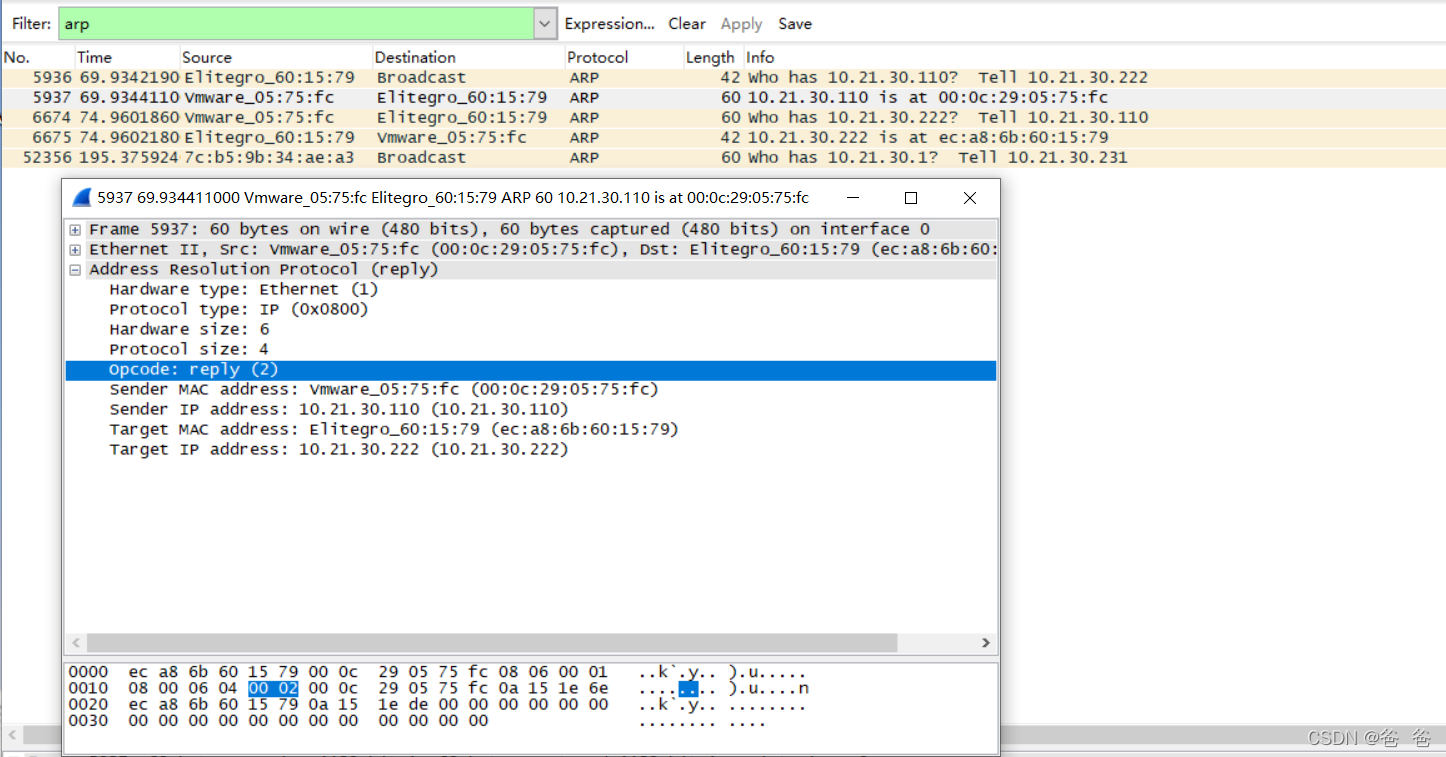Expand the Frame 5937 tree node

coord(75,230)
